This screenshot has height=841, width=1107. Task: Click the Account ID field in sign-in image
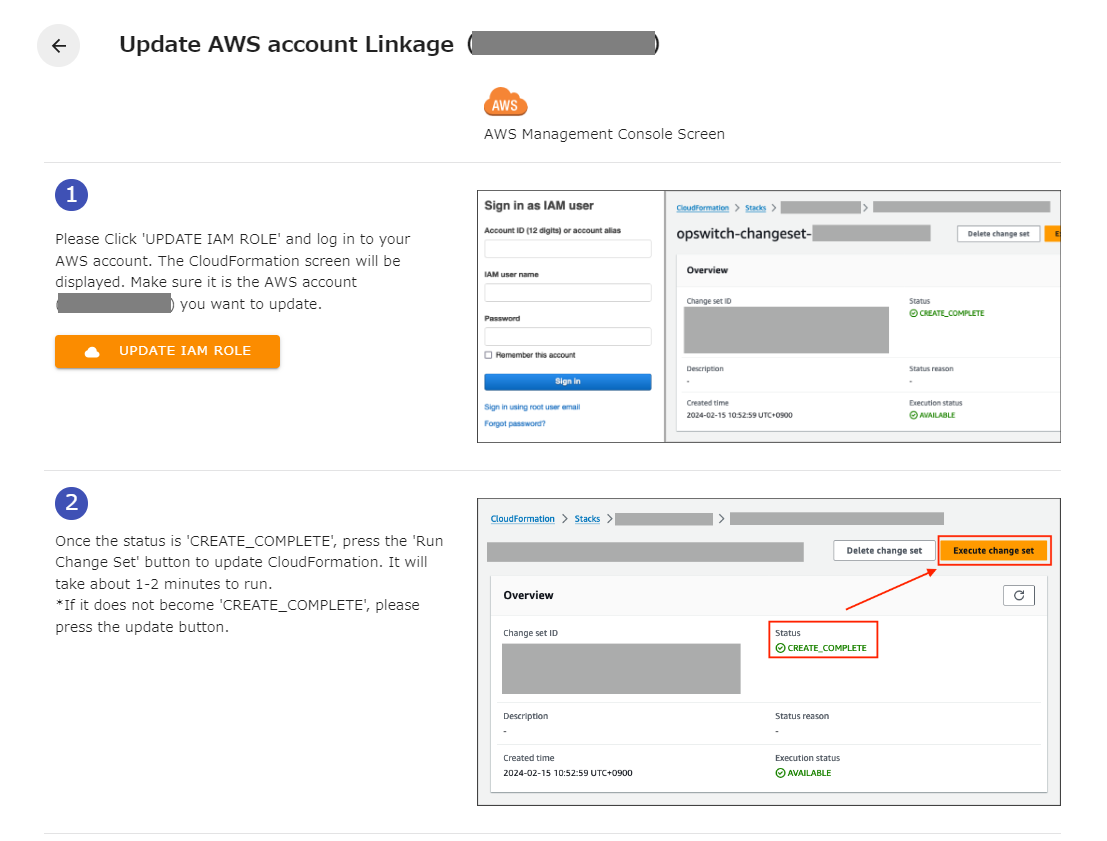point(568,249)
